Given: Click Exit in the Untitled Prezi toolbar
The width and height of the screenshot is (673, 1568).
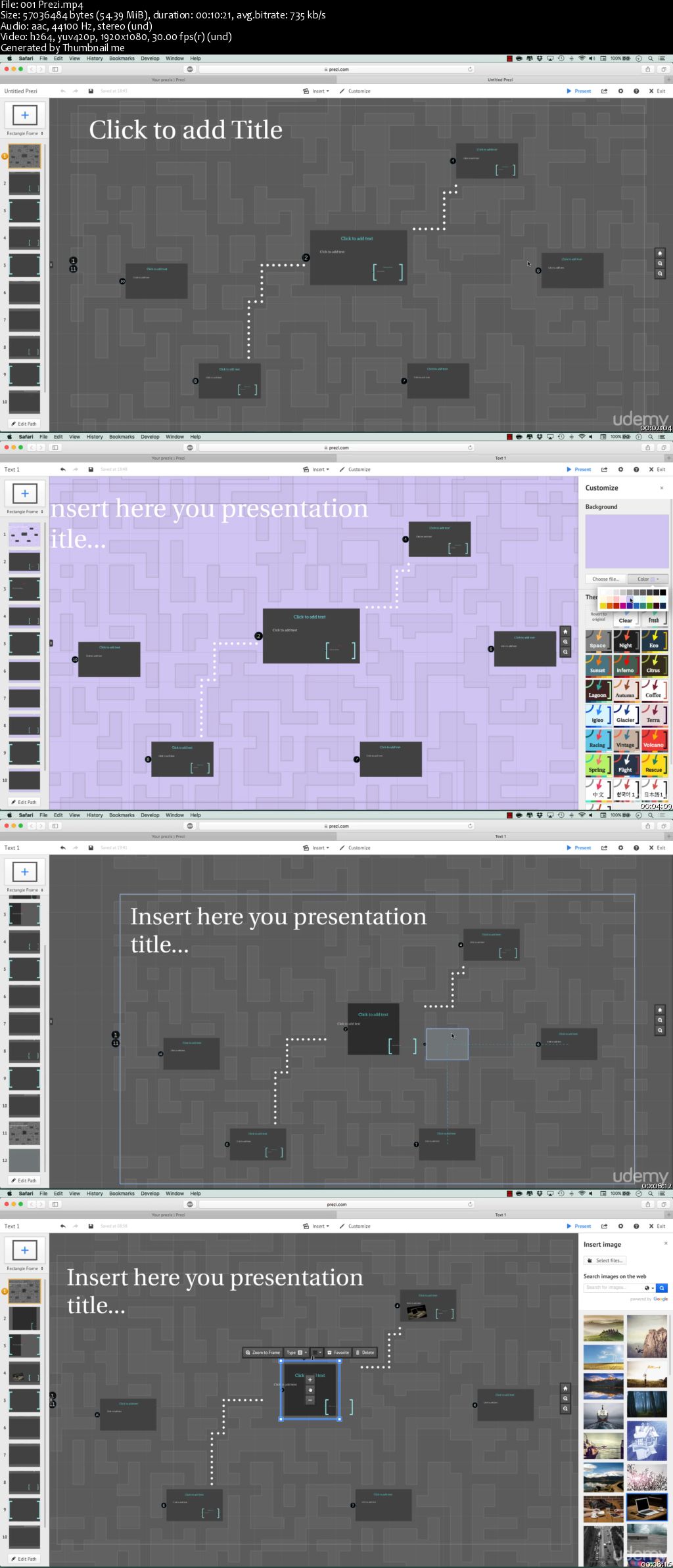Looking at the screenshot, I should pos(657,91).
